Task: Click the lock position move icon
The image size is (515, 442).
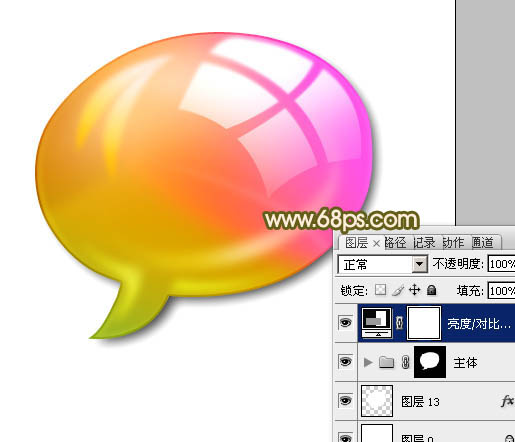Action: pyautogui.click(x=414, y=290)
